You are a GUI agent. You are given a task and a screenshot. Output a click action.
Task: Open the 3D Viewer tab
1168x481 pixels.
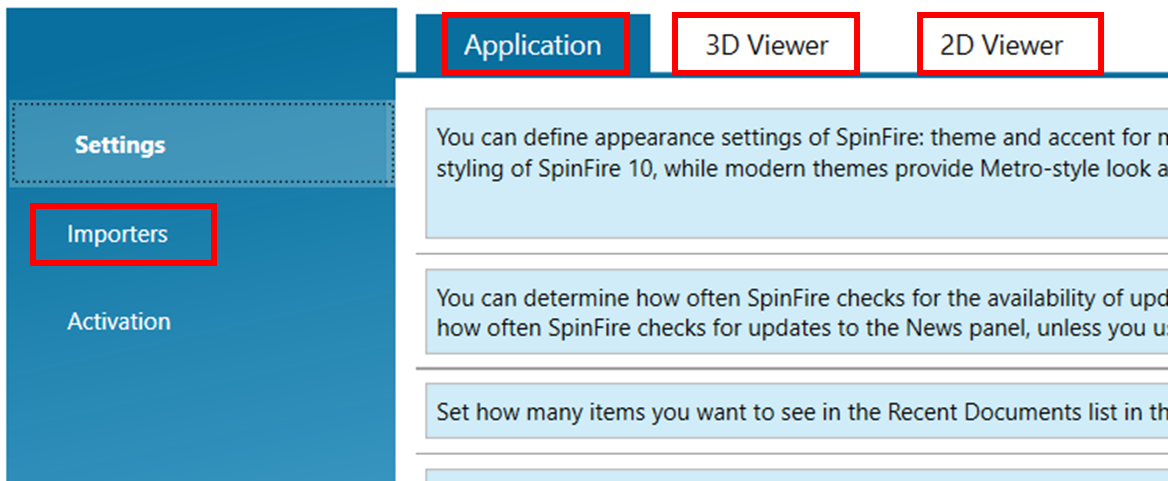(x=766, y=45)
